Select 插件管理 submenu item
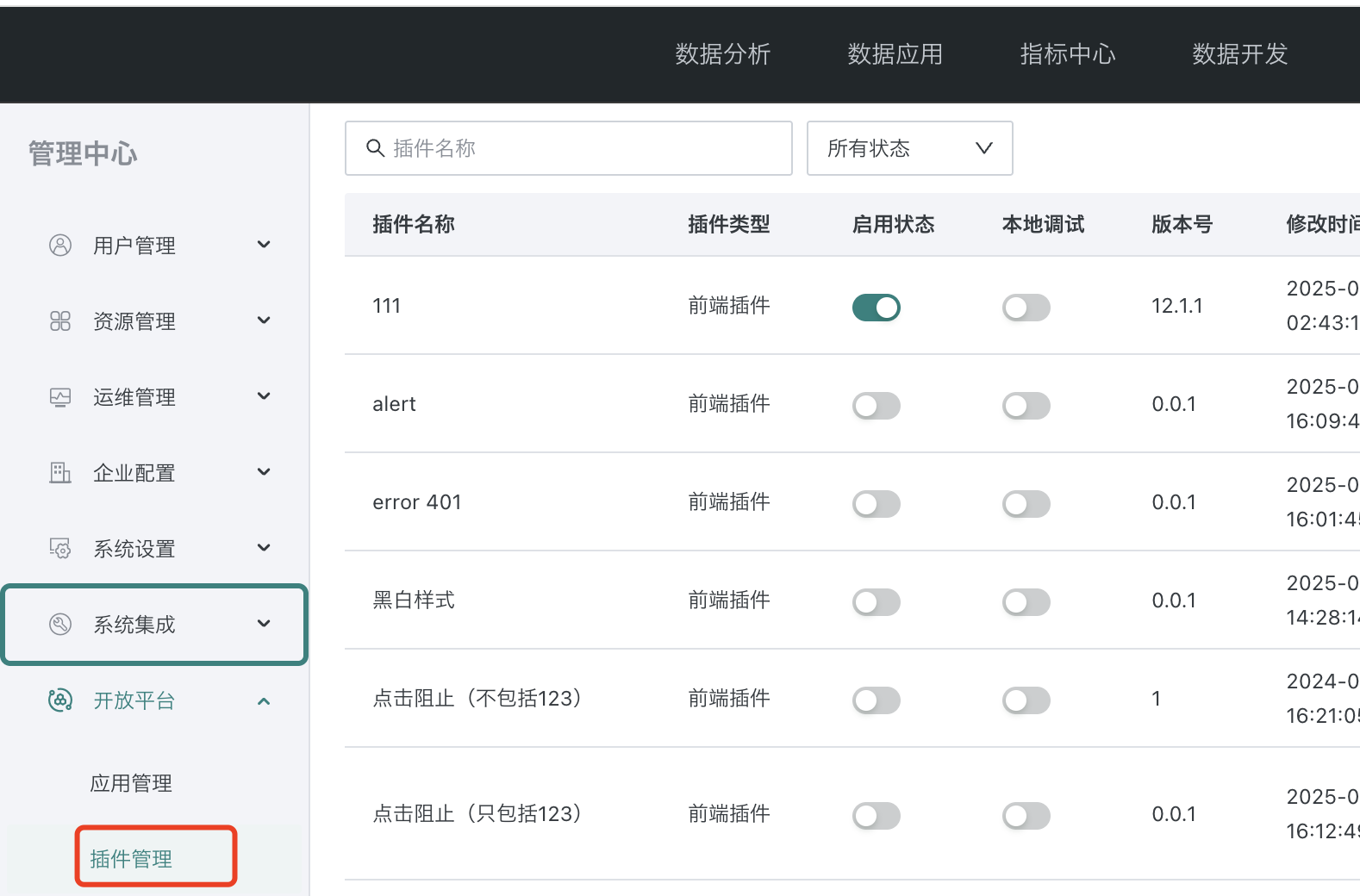The height and width of the screenshot is (896, 1360). [x=131, y=859]
